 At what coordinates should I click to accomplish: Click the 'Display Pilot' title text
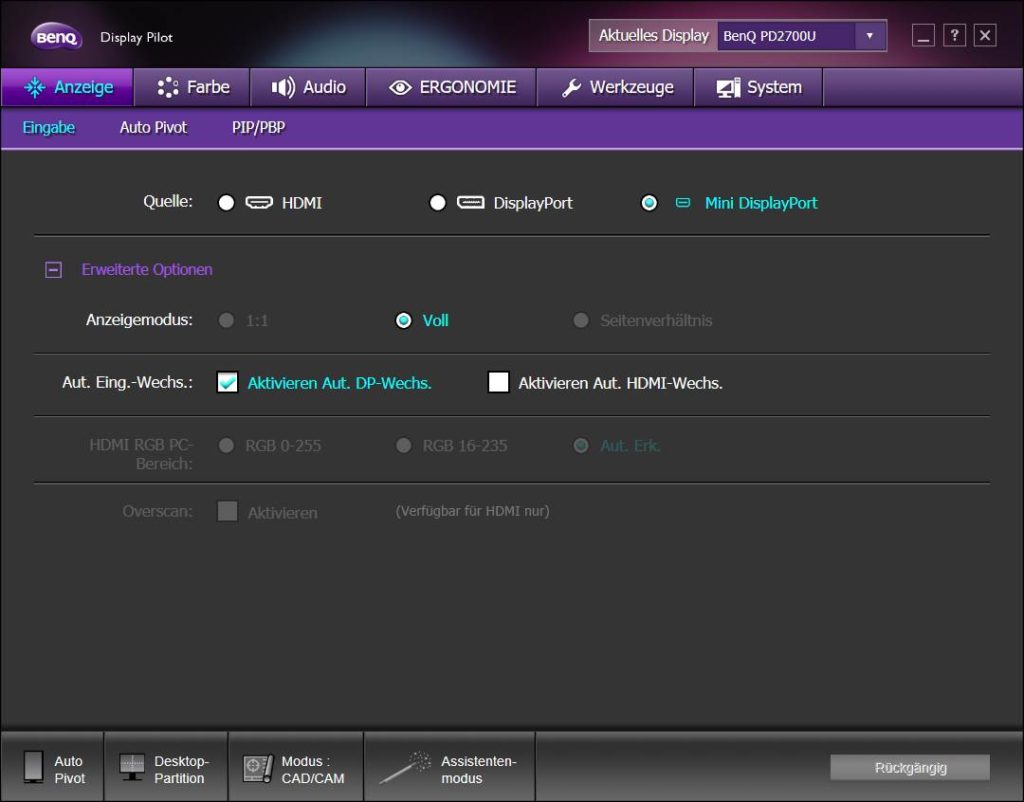136,37
